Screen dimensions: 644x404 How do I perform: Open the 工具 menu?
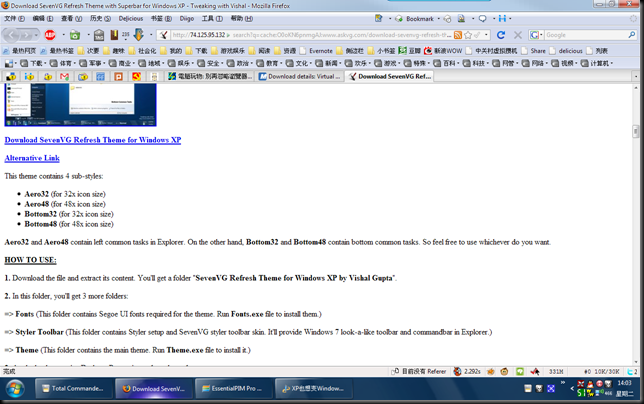[x=212, y=18]
